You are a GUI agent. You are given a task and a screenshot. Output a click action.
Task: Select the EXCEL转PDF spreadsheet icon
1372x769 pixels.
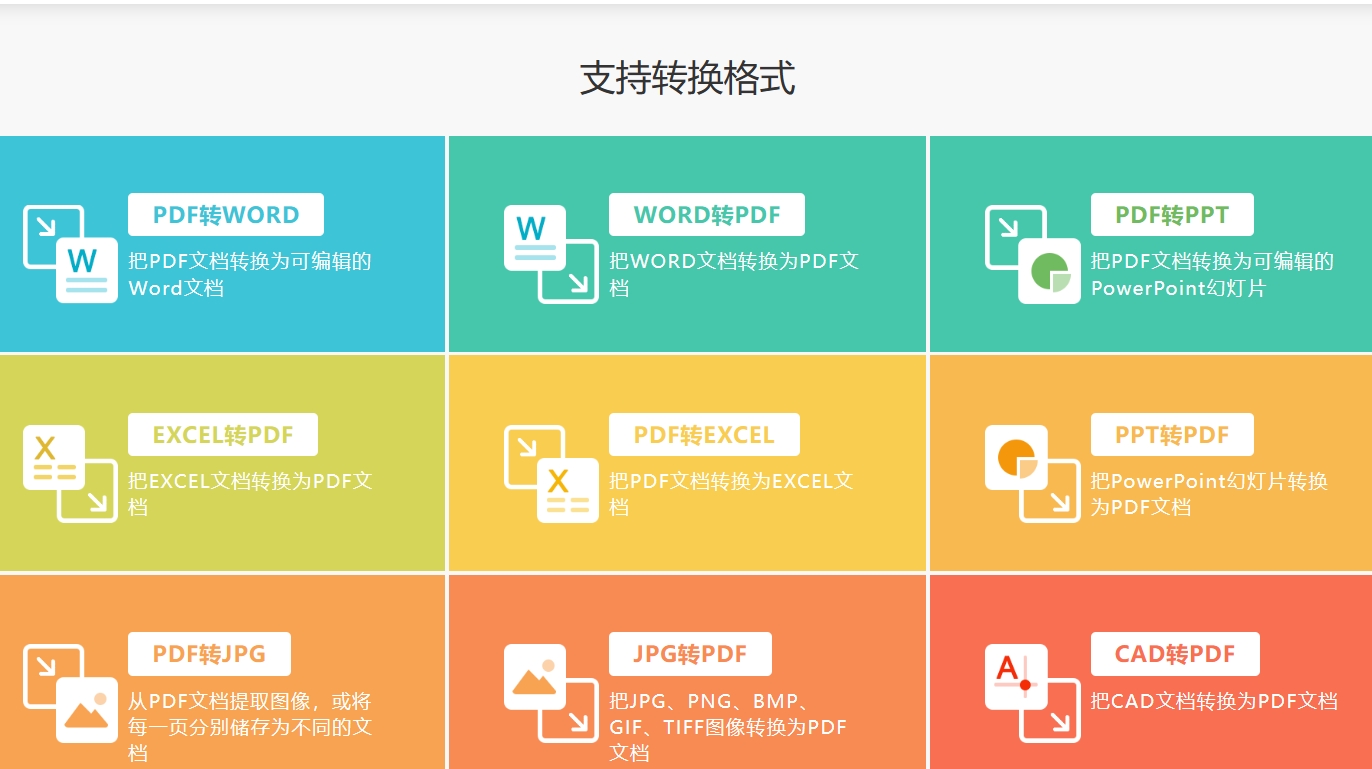pos(70,473)
